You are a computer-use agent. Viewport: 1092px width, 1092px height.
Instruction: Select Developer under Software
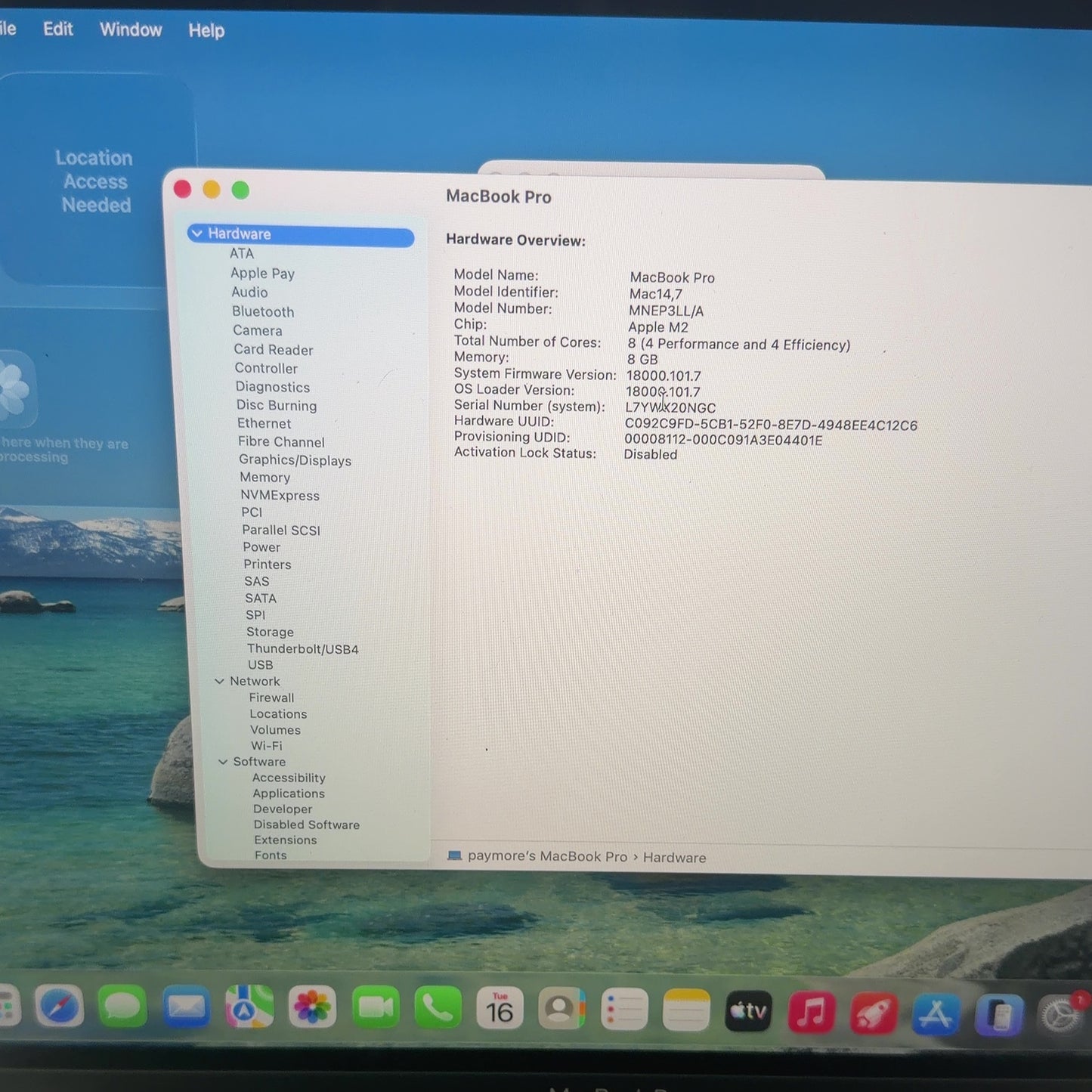click(x=283, y=809)
